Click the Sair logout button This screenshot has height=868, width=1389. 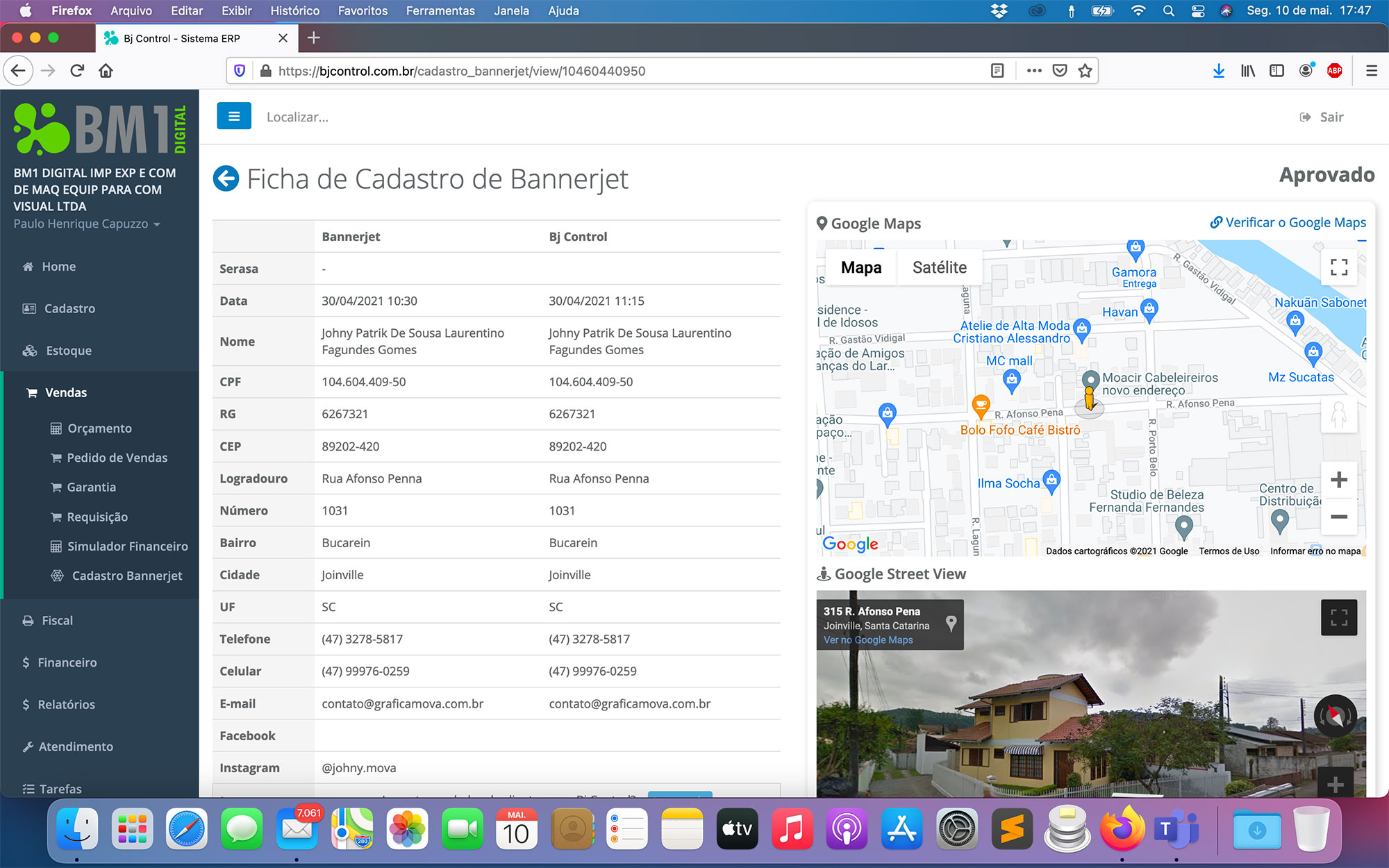point(1322,117)
